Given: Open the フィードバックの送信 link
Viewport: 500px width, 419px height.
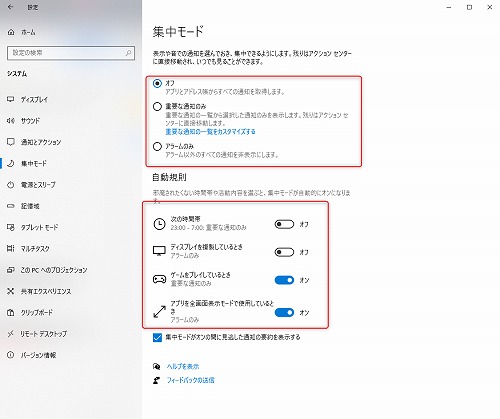Looking at the screenshot, I should tap(191, 380).
